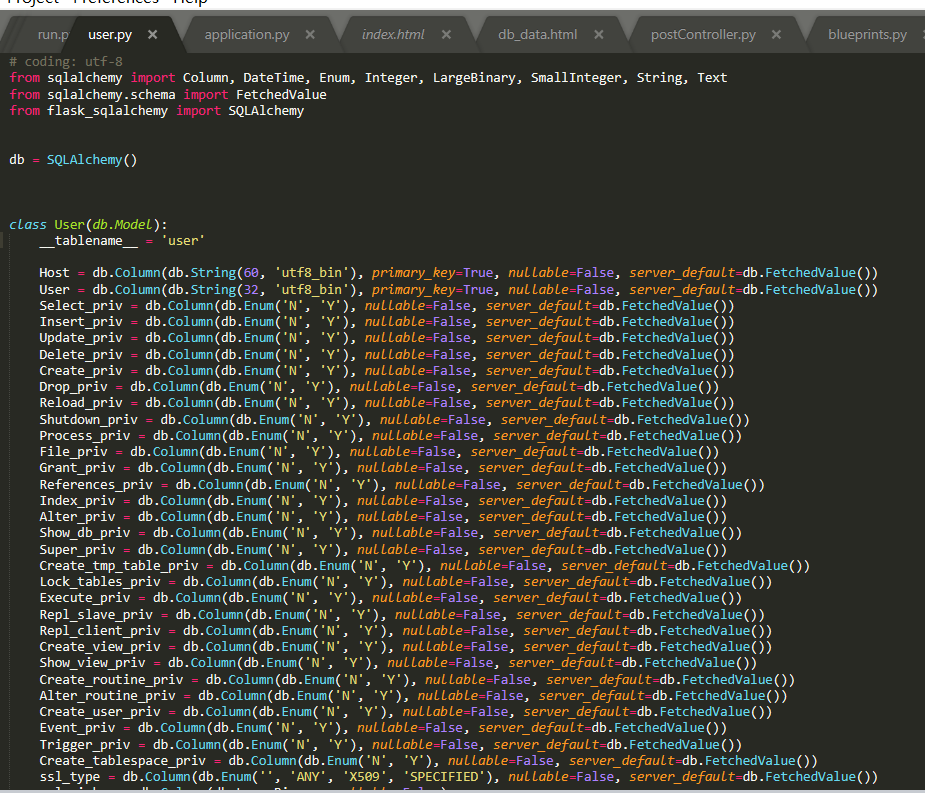The image size is (925, 793).
Task: Close the postController.py tab
Action: click(776, 35)
